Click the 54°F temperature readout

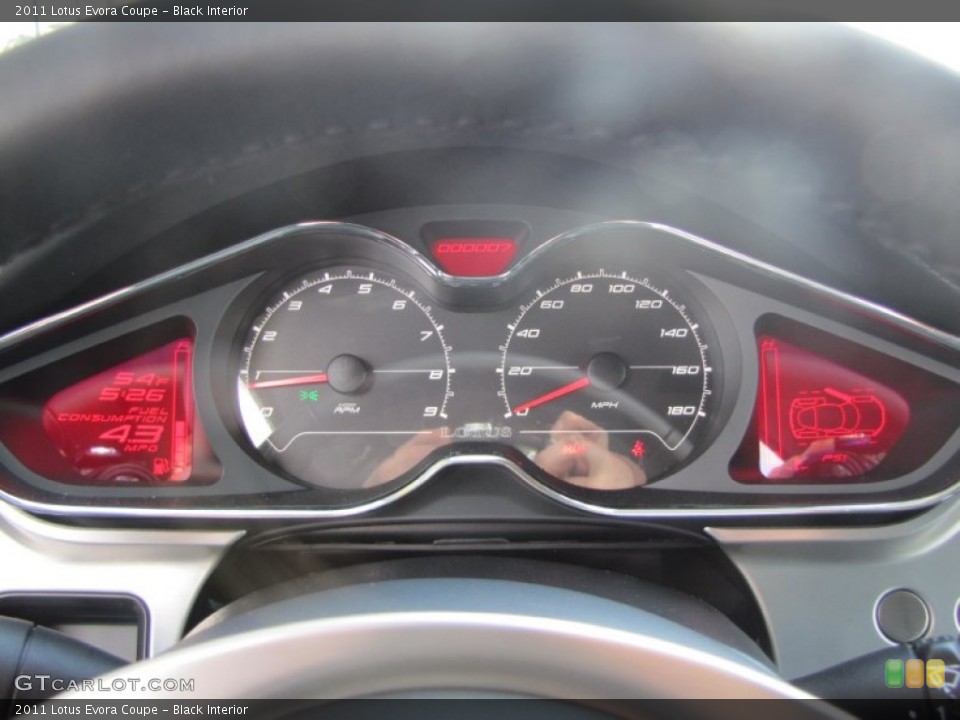[x=141, y=378]
